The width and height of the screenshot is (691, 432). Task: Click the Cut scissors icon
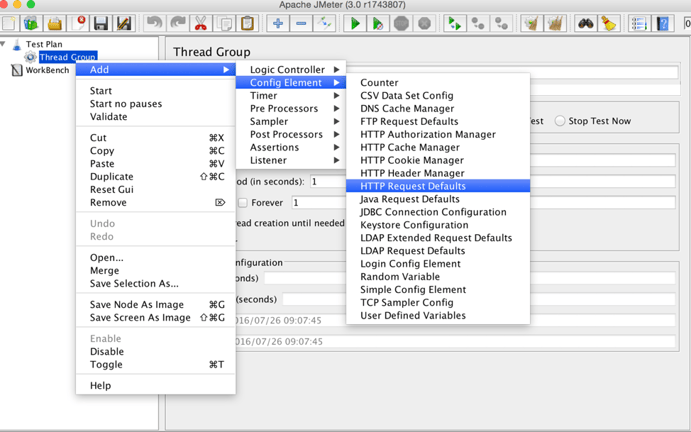click(201, 23)
